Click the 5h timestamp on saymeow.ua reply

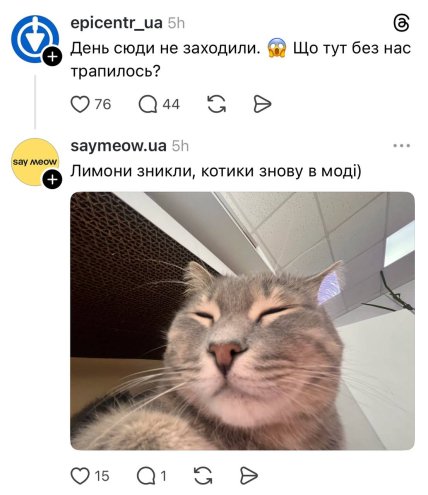coord(180,146)
